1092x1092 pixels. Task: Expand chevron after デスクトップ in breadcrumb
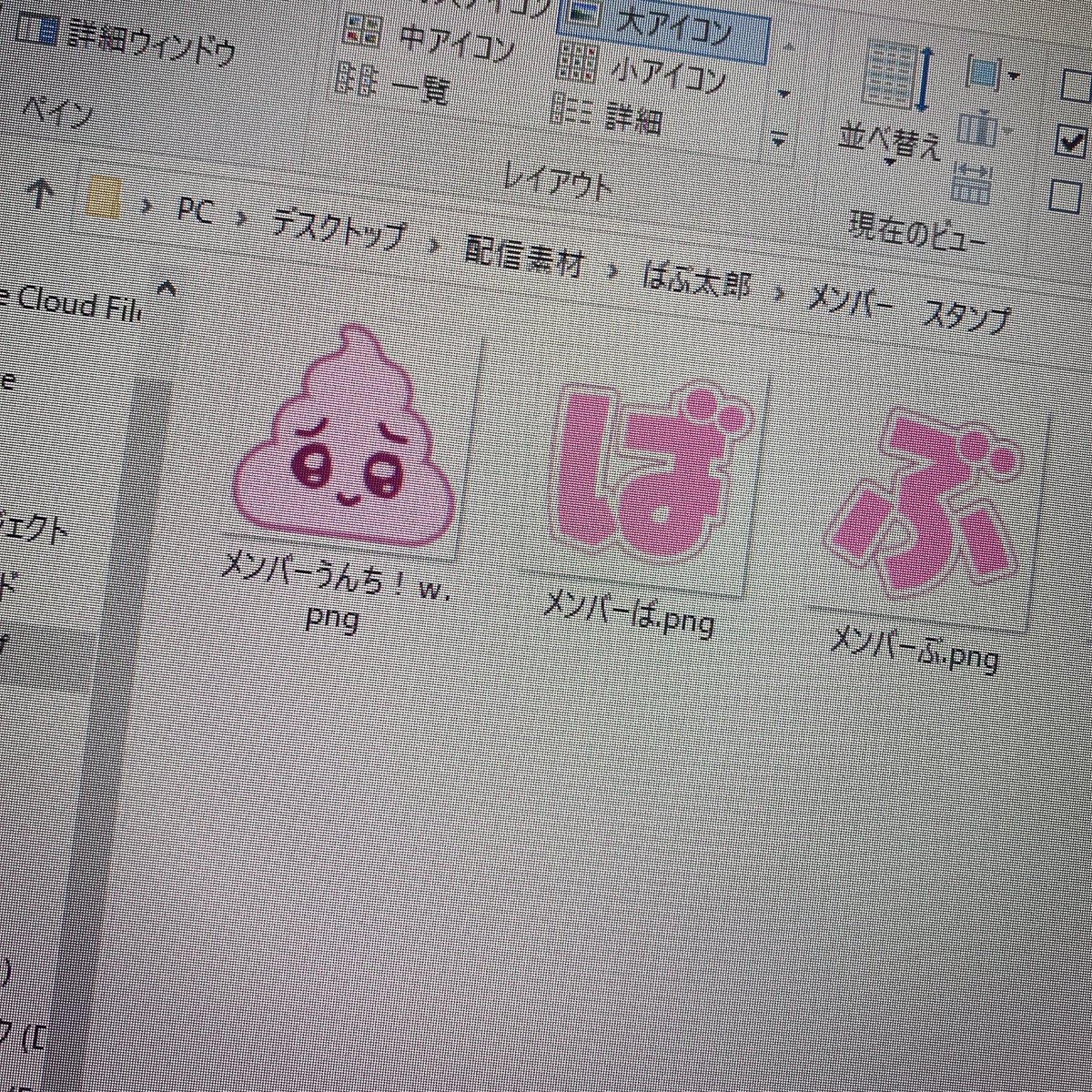pyautogui.click(x=435, y=244)
